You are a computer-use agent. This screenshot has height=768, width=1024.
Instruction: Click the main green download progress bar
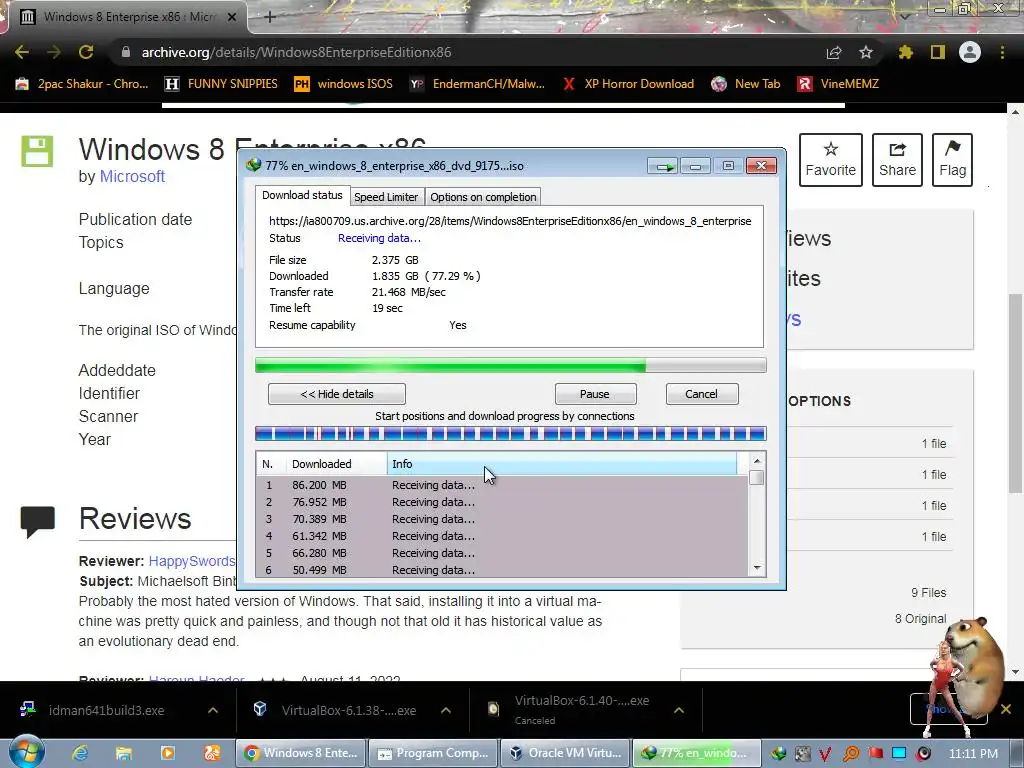[511, 366]
